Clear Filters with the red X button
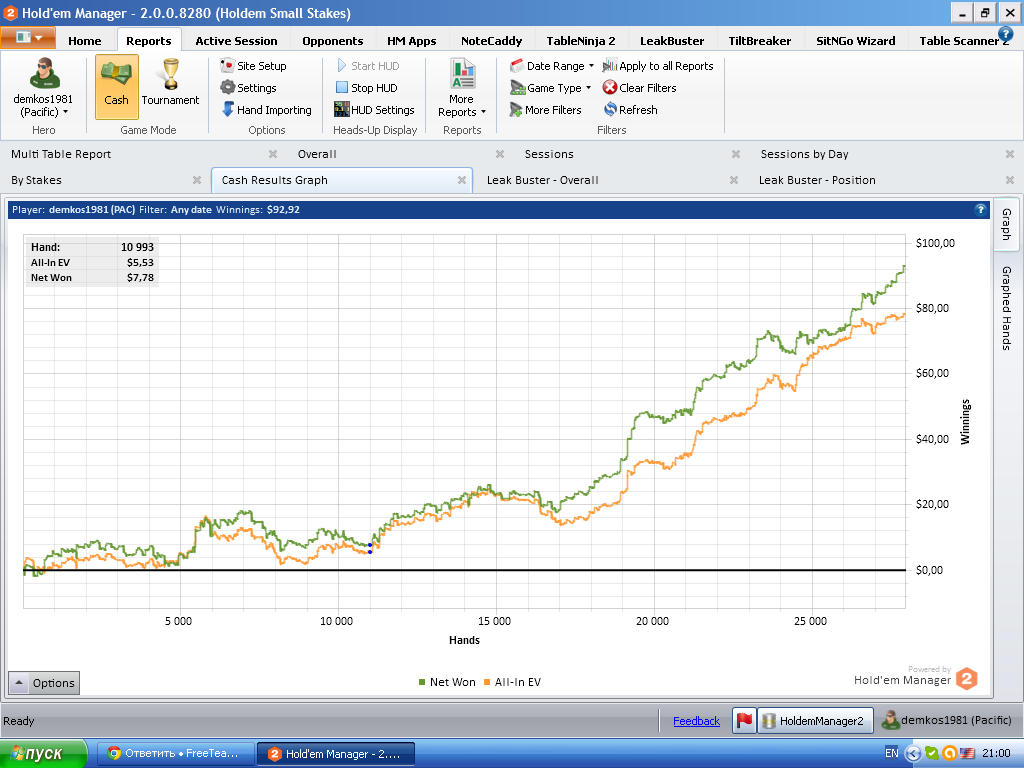 pos(639,88)
